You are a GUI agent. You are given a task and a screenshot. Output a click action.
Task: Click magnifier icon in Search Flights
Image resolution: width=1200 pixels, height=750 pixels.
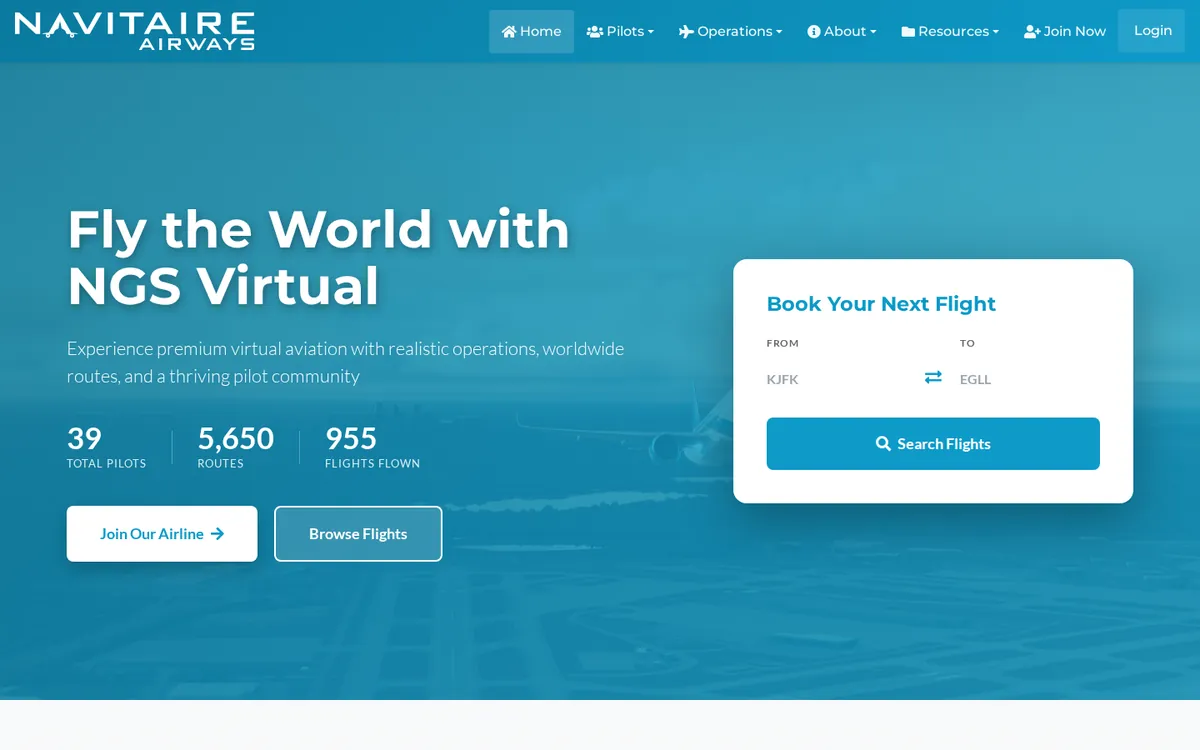pos(883,444)
